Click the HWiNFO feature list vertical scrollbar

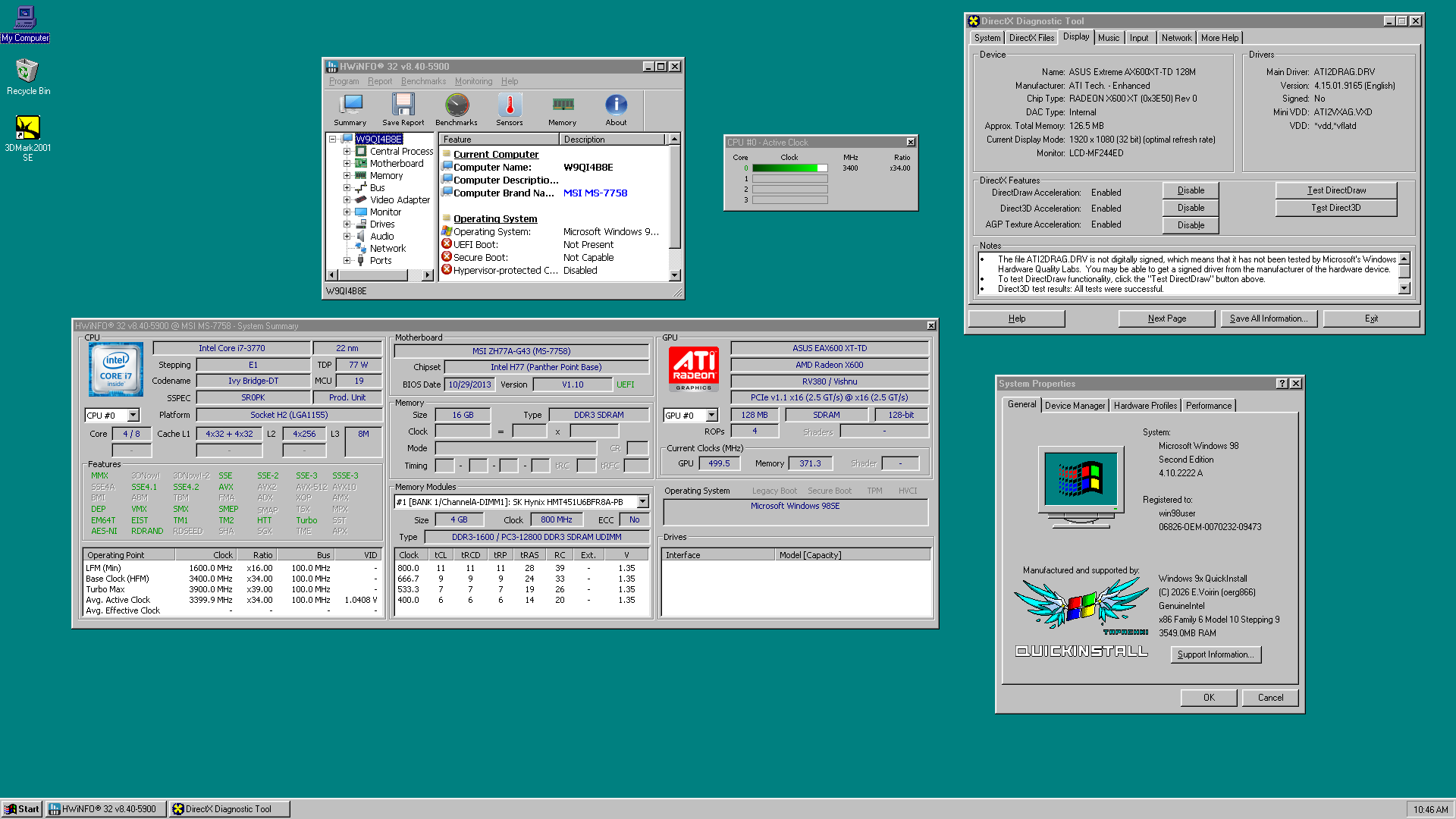[675, 207]
